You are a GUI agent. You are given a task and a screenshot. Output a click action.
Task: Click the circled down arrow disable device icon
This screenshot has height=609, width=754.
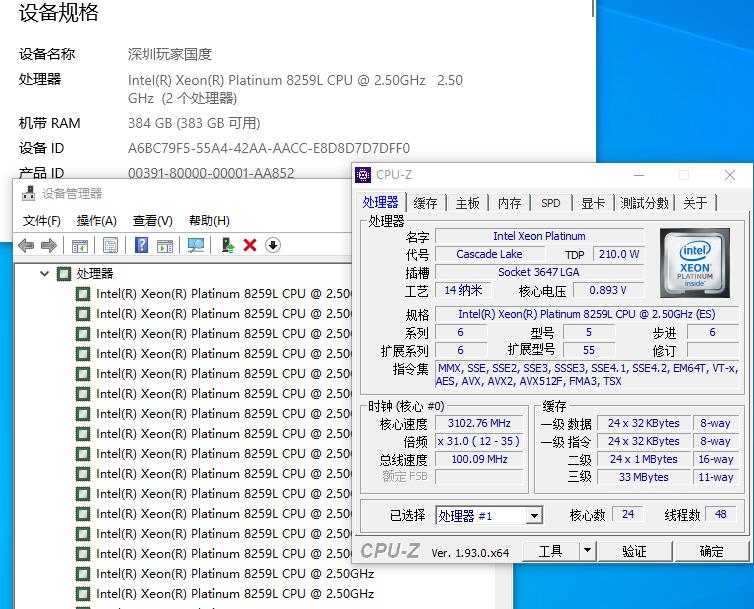273,245
